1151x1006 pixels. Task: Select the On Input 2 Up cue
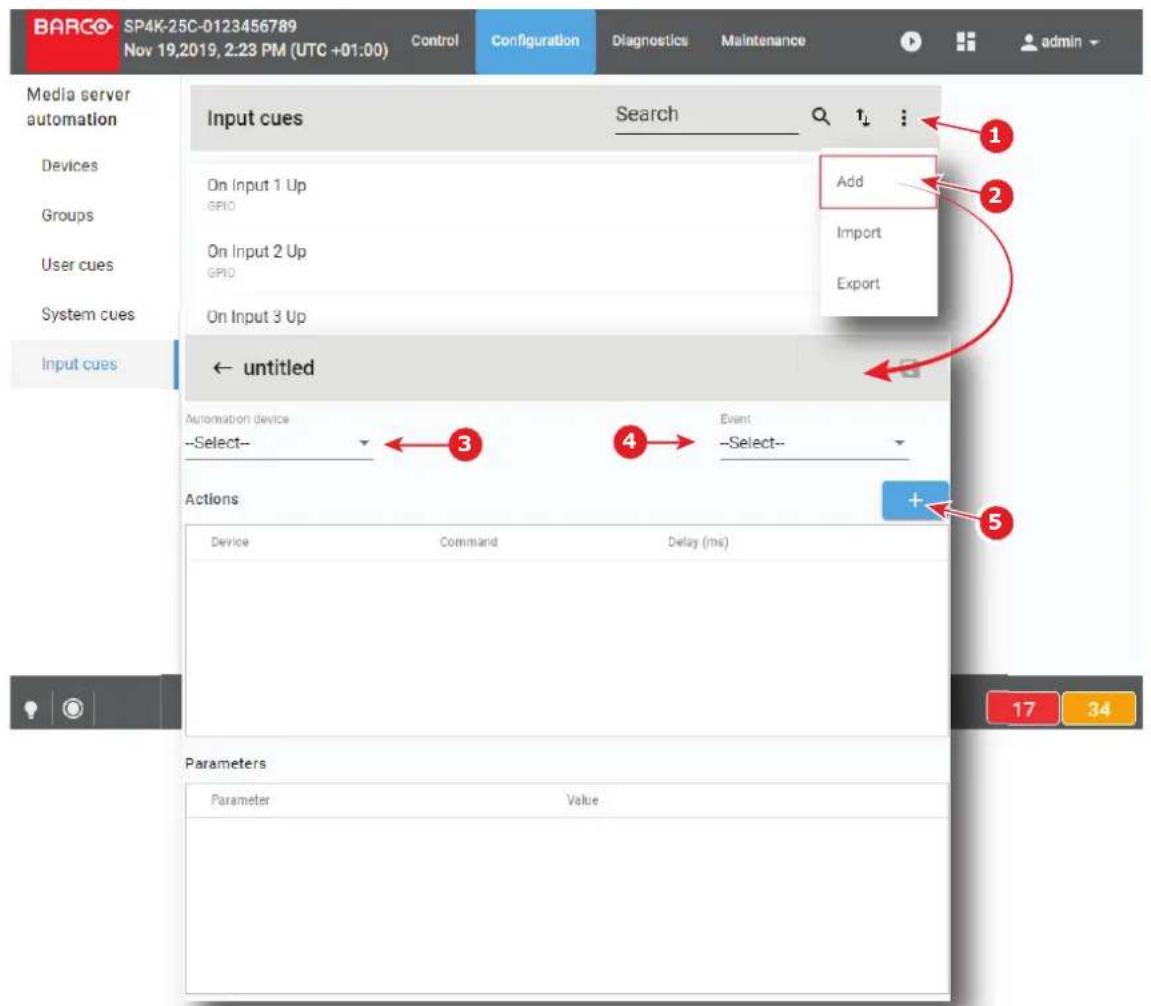click(x=256, y=252)
